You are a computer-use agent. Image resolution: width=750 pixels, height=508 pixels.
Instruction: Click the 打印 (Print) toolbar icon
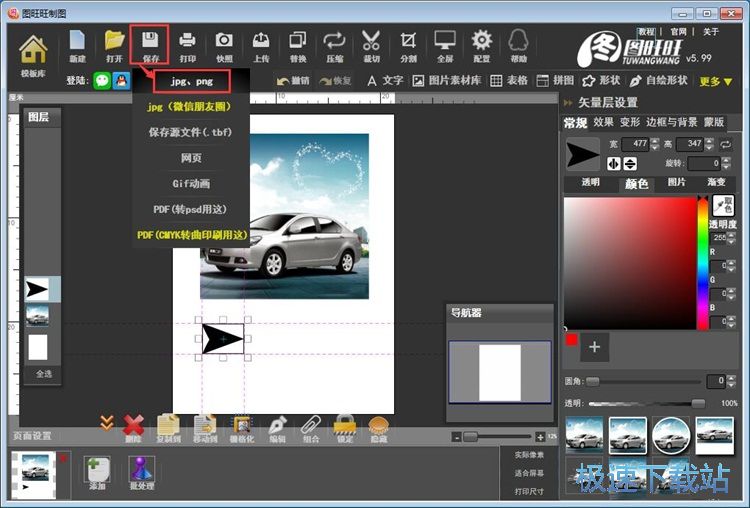[187, 45]
